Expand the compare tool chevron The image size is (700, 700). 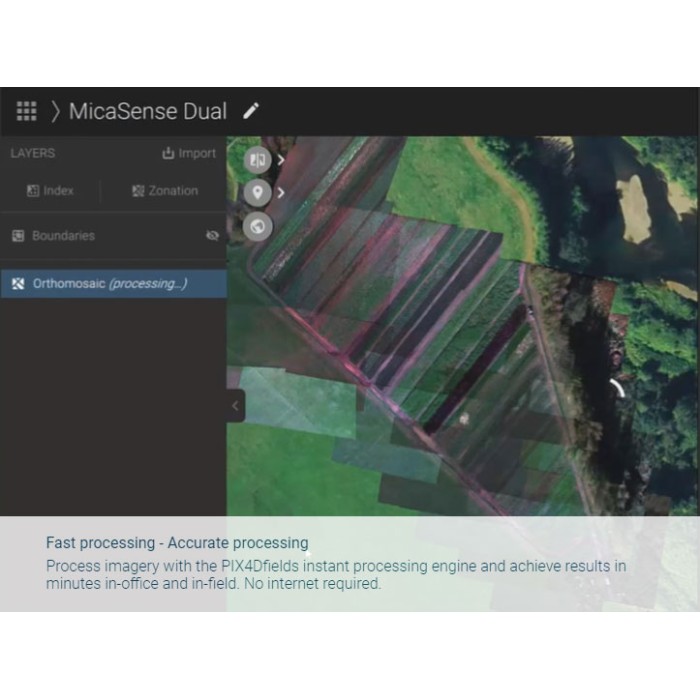(281, 160)
